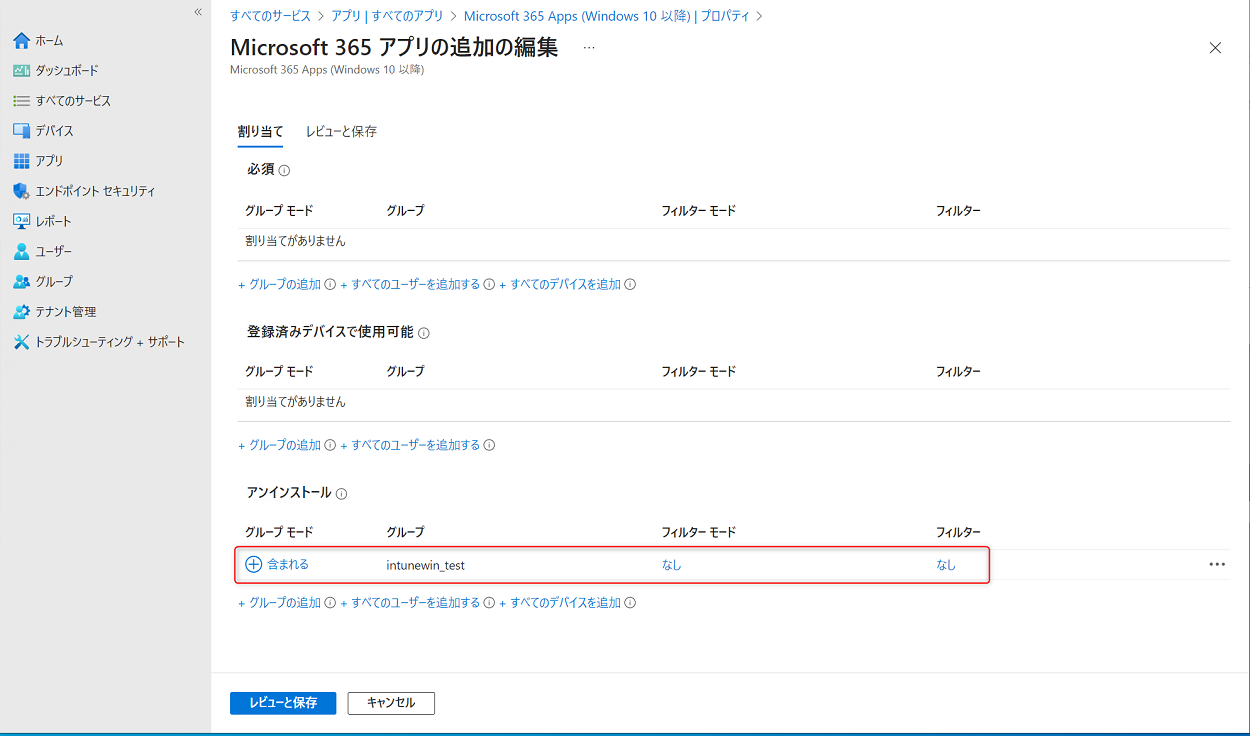Screen dimensions: 1250x736
Task: Click the Home icon in sidebar
Action: tap(22, 41)
